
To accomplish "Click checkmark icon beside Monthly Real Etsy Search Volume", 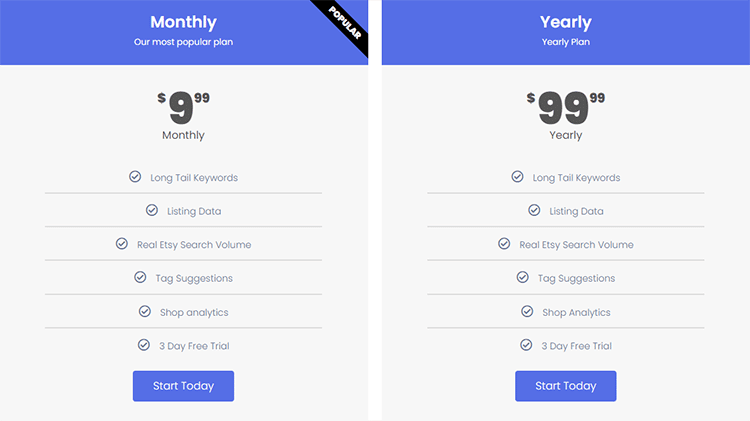I will click(x=122, y=244).
